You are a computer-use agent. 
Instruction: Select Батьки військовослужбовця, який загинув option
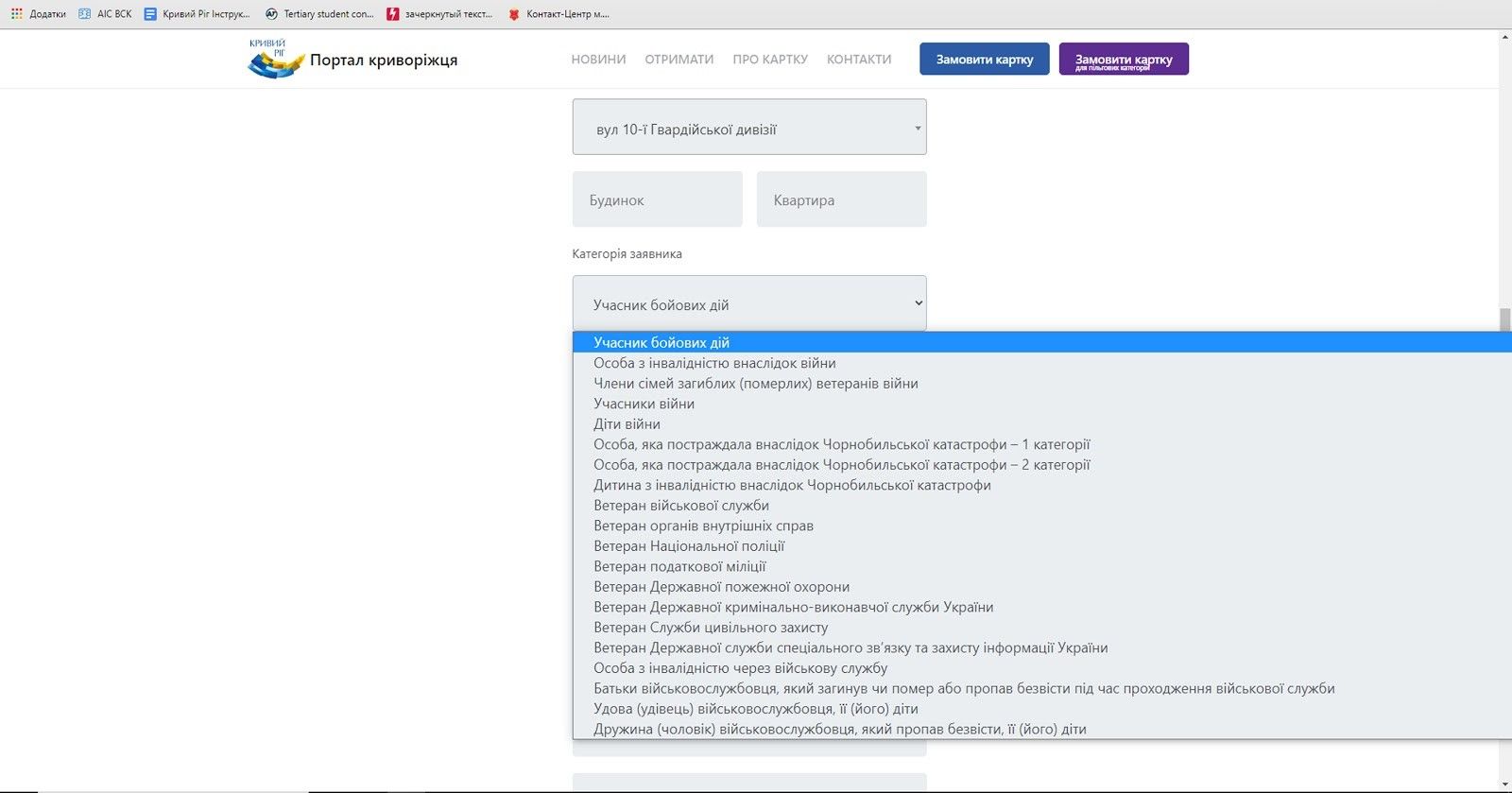tap(1041, 688)
